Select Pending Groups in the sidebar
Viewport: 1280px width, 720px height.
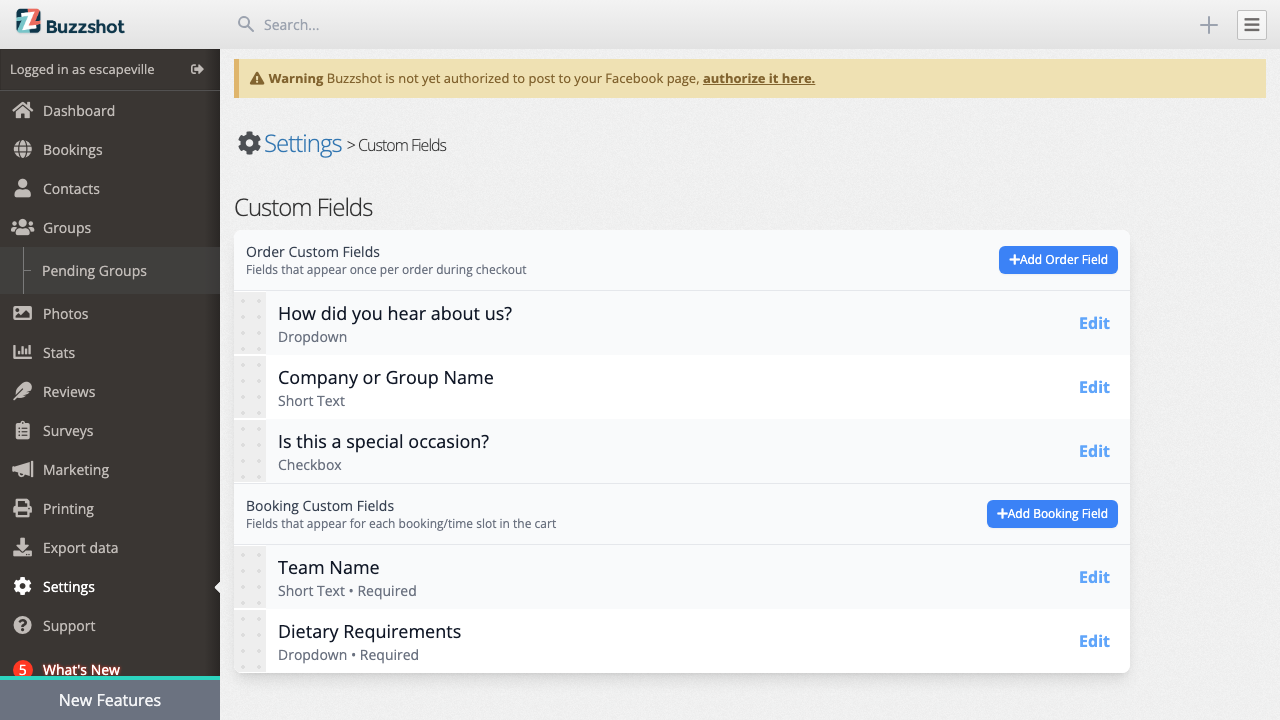click(94, 270)
